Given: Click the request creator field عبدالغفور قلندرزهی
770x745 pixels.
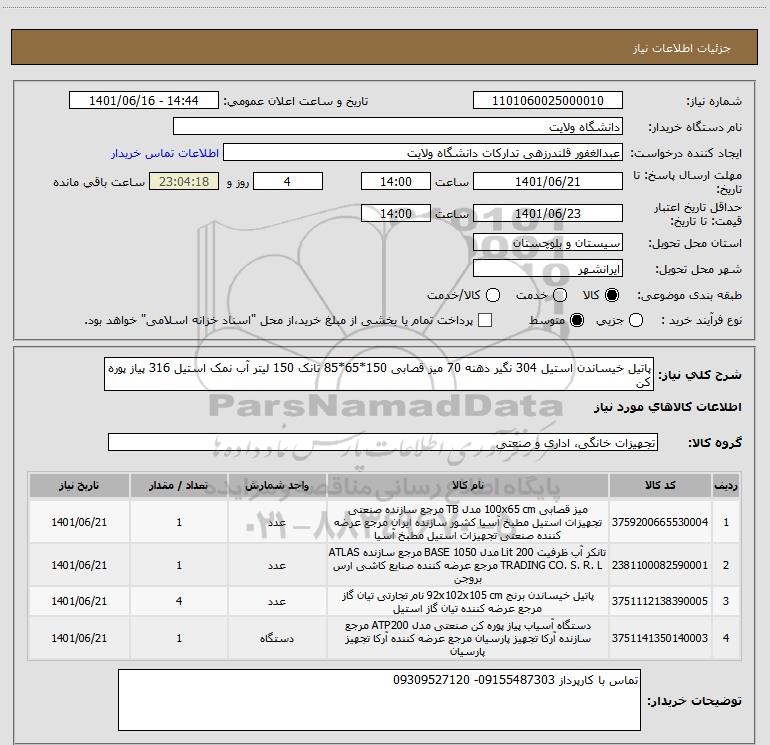Looking at the screenshot, I should click(x=423, y=153).
